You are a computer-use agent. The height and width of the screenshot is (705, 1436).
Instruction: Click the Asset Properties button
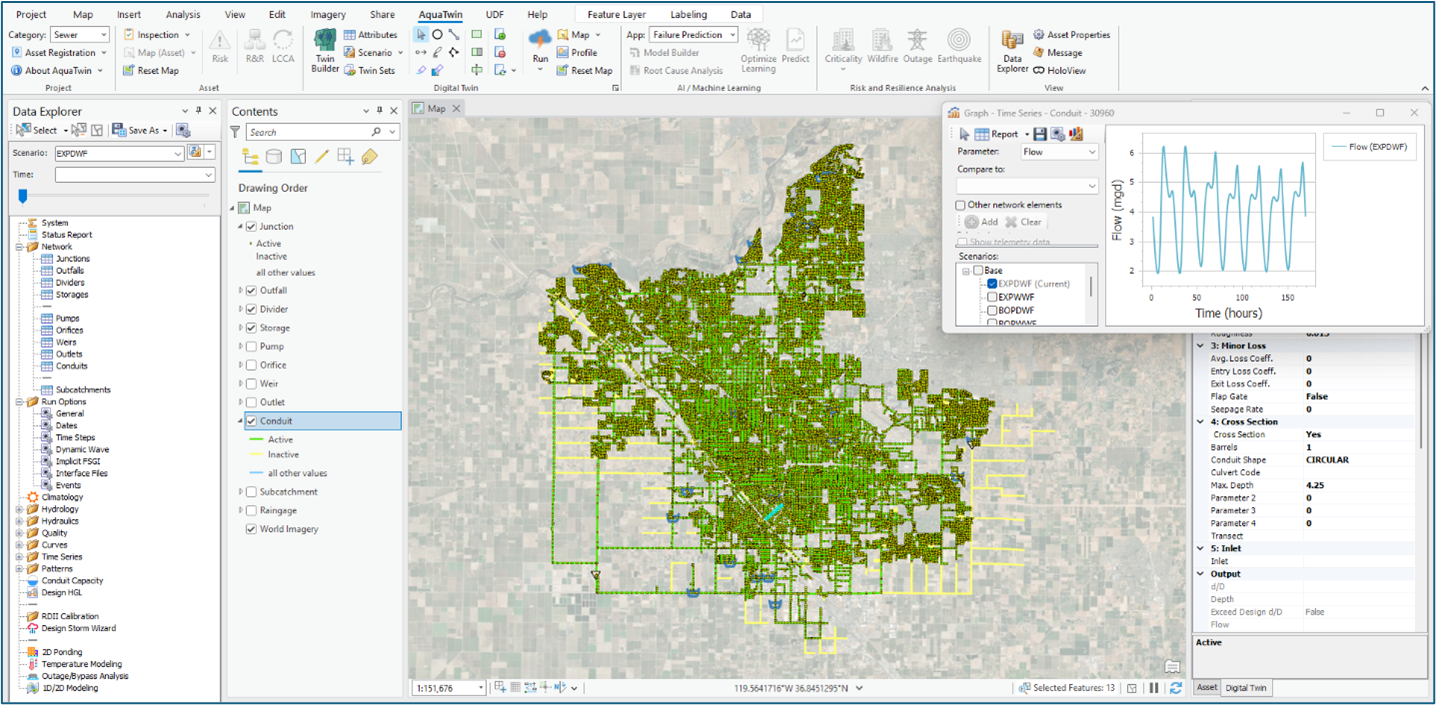1071,35
